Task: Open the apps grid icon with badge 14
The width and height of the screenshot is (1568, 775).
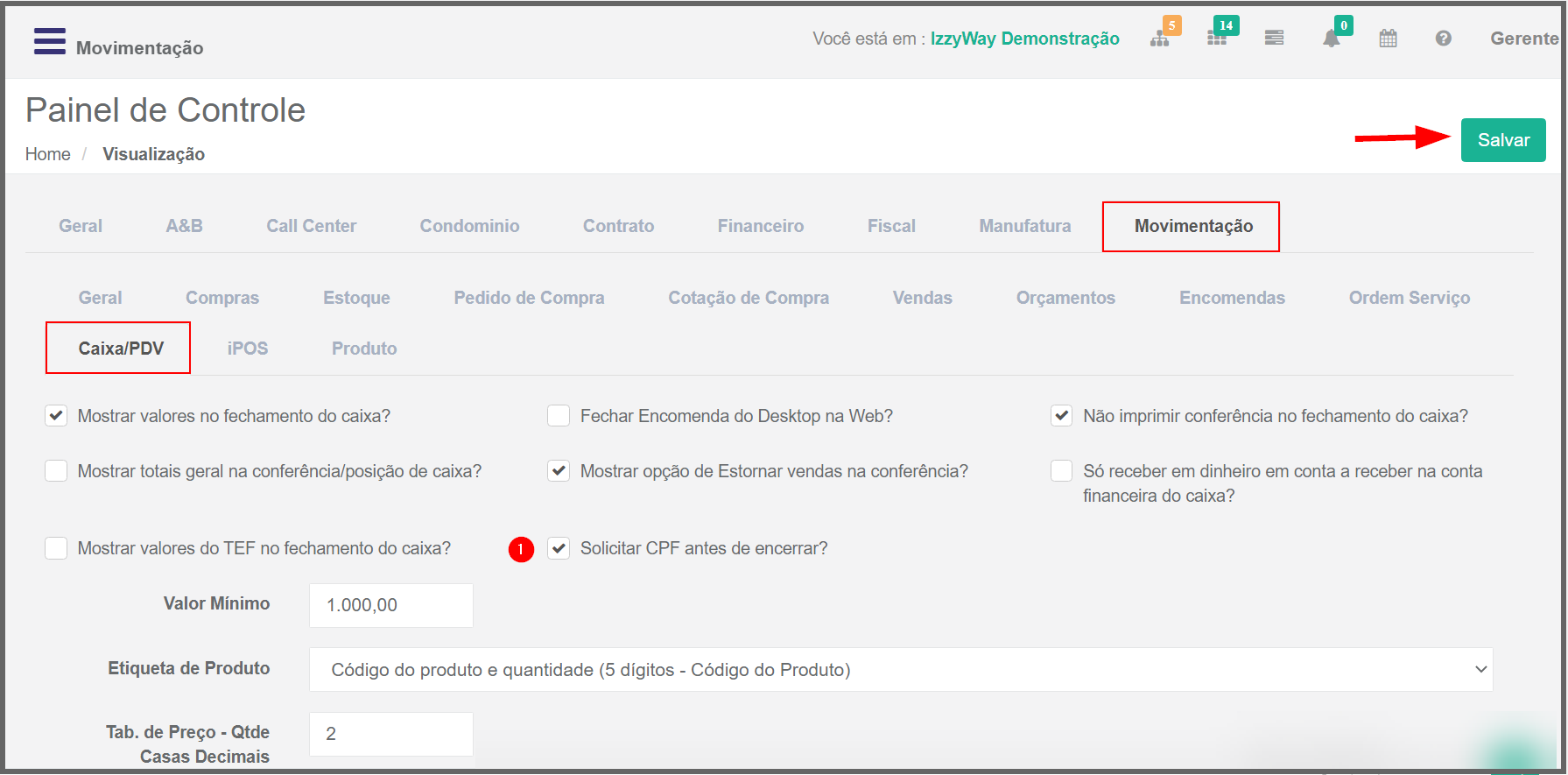Action: pyautogui.click(x=1217, y=39)
